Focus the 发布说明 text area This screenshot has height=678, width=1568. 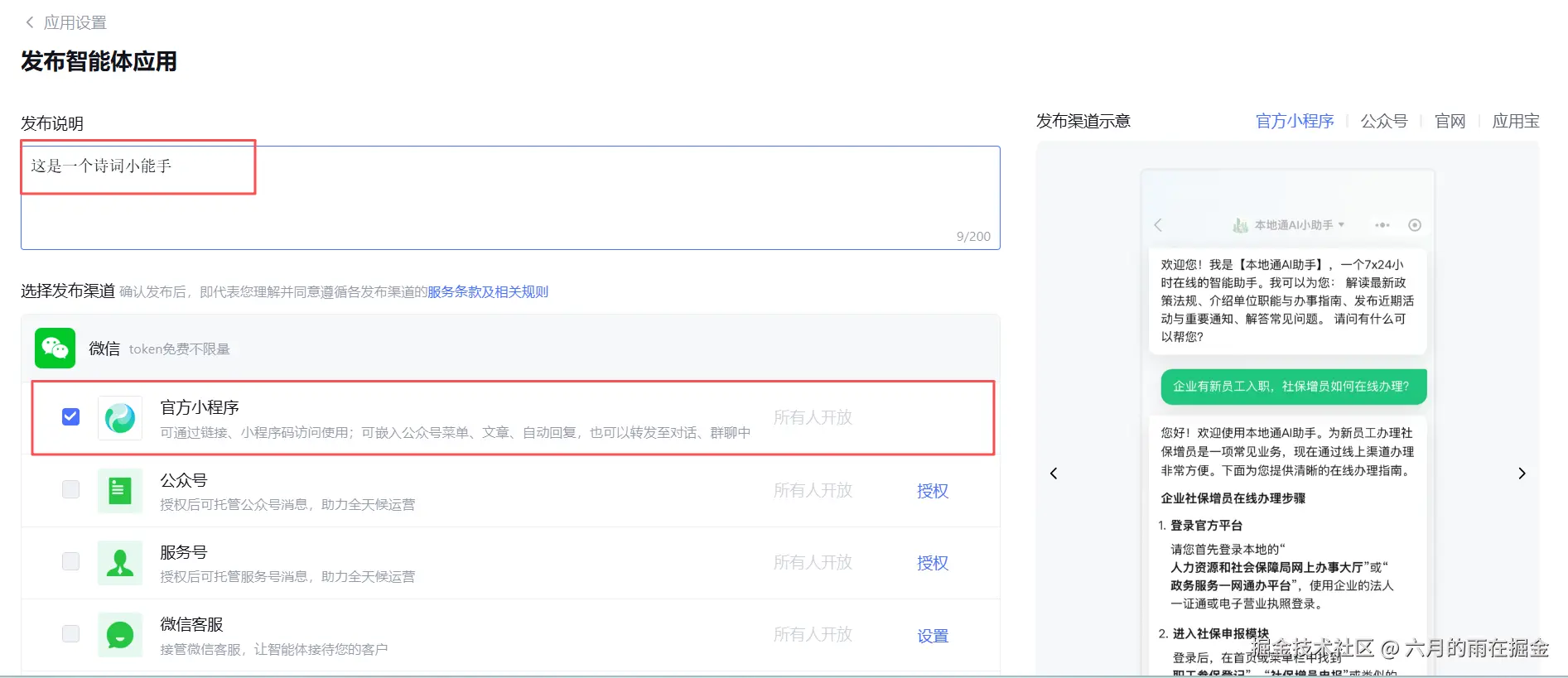[x=510, y=198]
